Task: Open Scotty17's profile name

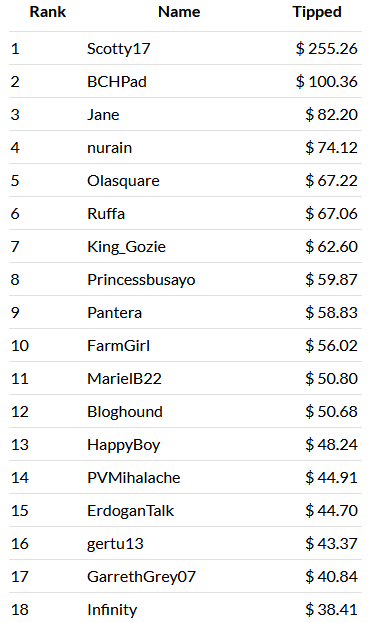Action: tap(118, 49)
